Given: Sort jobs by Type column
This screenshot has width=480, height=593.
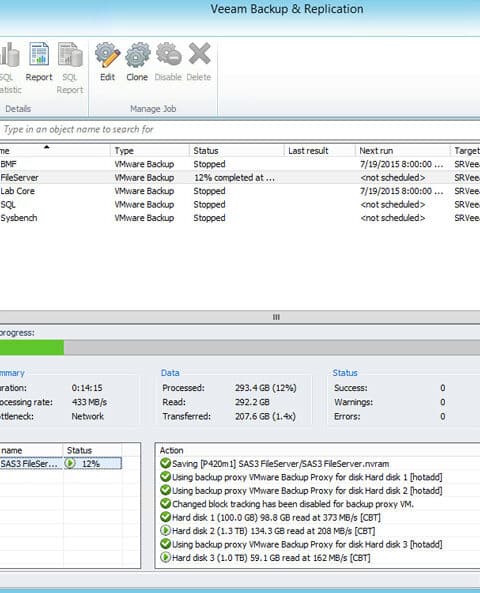Looking at the screenshot, I should click(150, 151).
